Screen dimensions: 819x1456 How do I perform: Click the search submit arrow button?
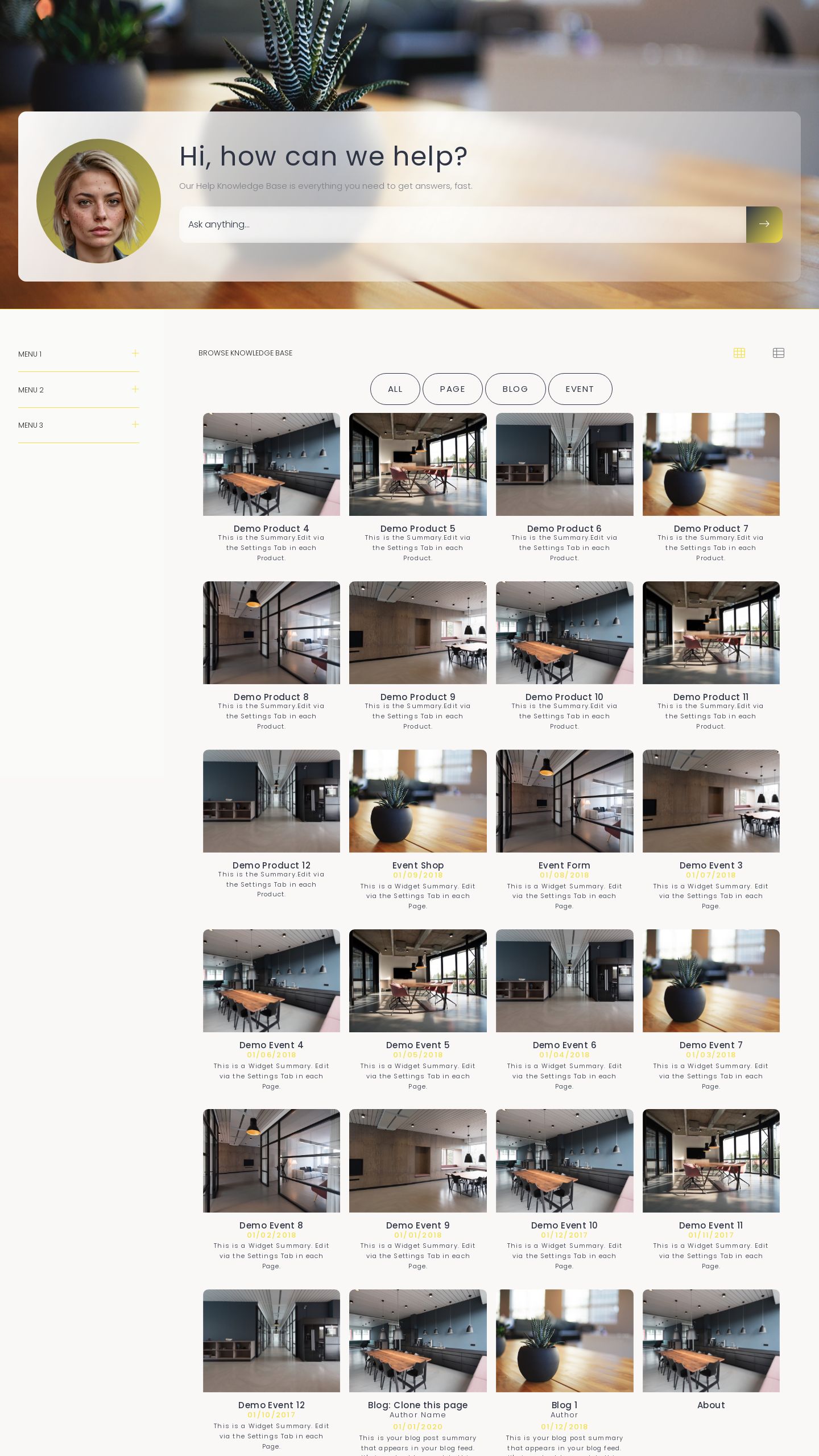[x=764, y=224]
